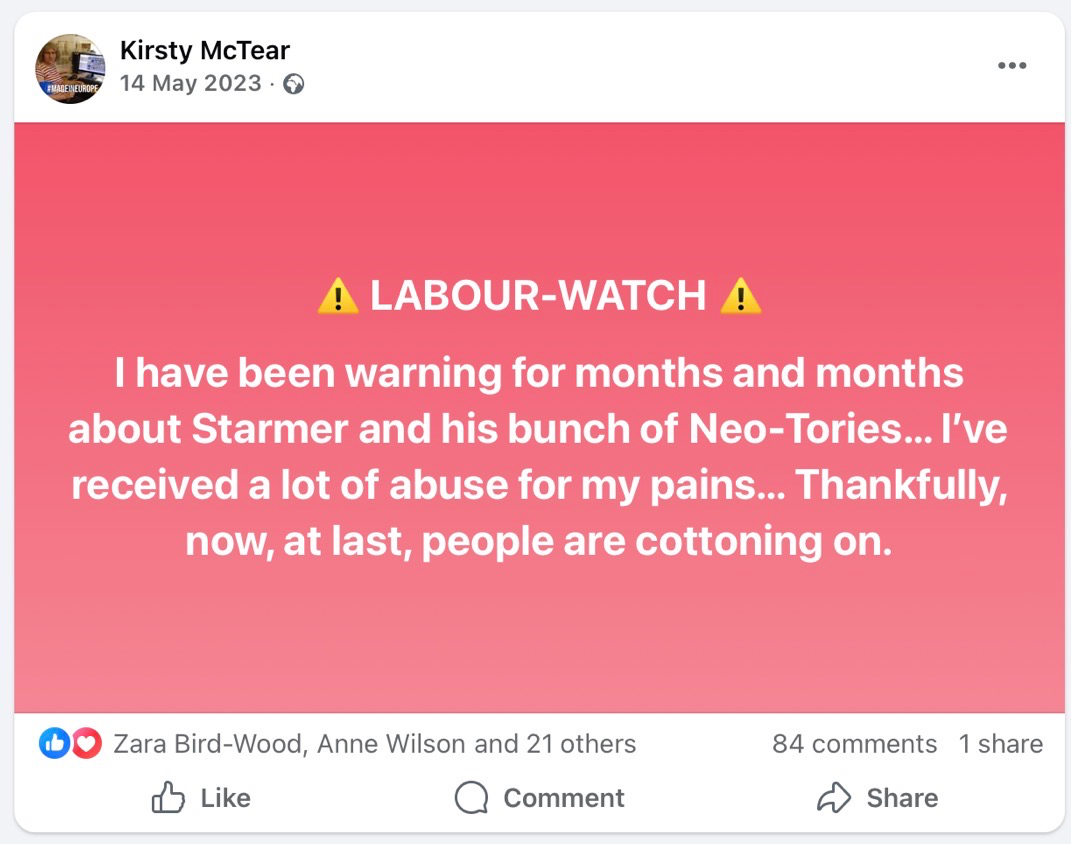Viewport: 1071px width, 844px height.
Task: Click the Share arrow icon
Action: pyautogui.click(x=833, y=798)
